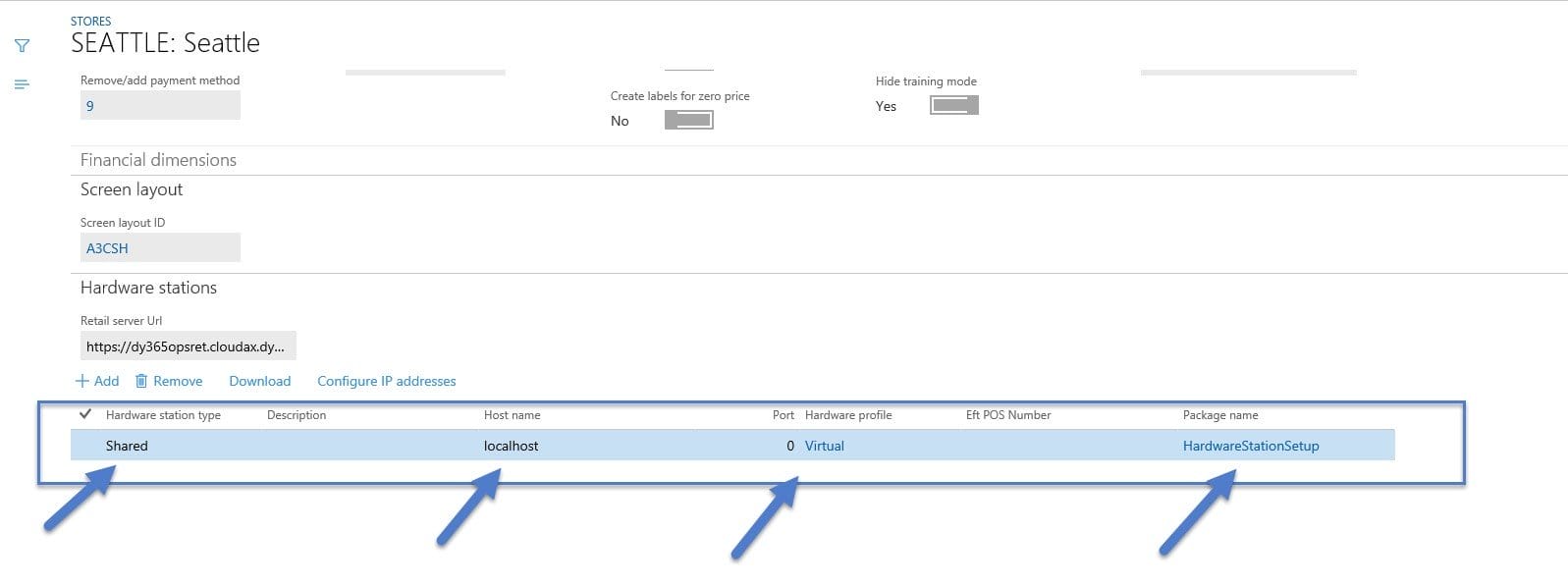The height and width of the screenshot is (585, 1568).
Task: Collapse the Screen layout section
Action: point(132,189)
